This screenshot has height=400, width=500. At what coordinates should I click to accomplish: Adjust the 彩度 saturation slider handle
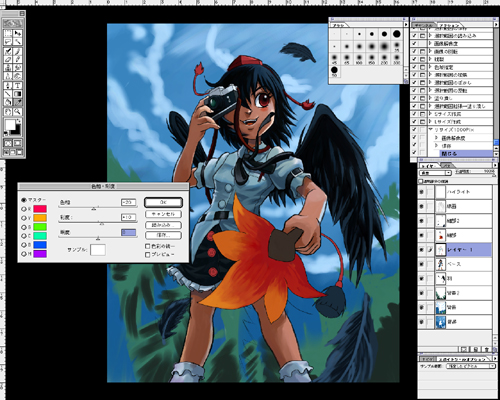(x=101, y=223)
